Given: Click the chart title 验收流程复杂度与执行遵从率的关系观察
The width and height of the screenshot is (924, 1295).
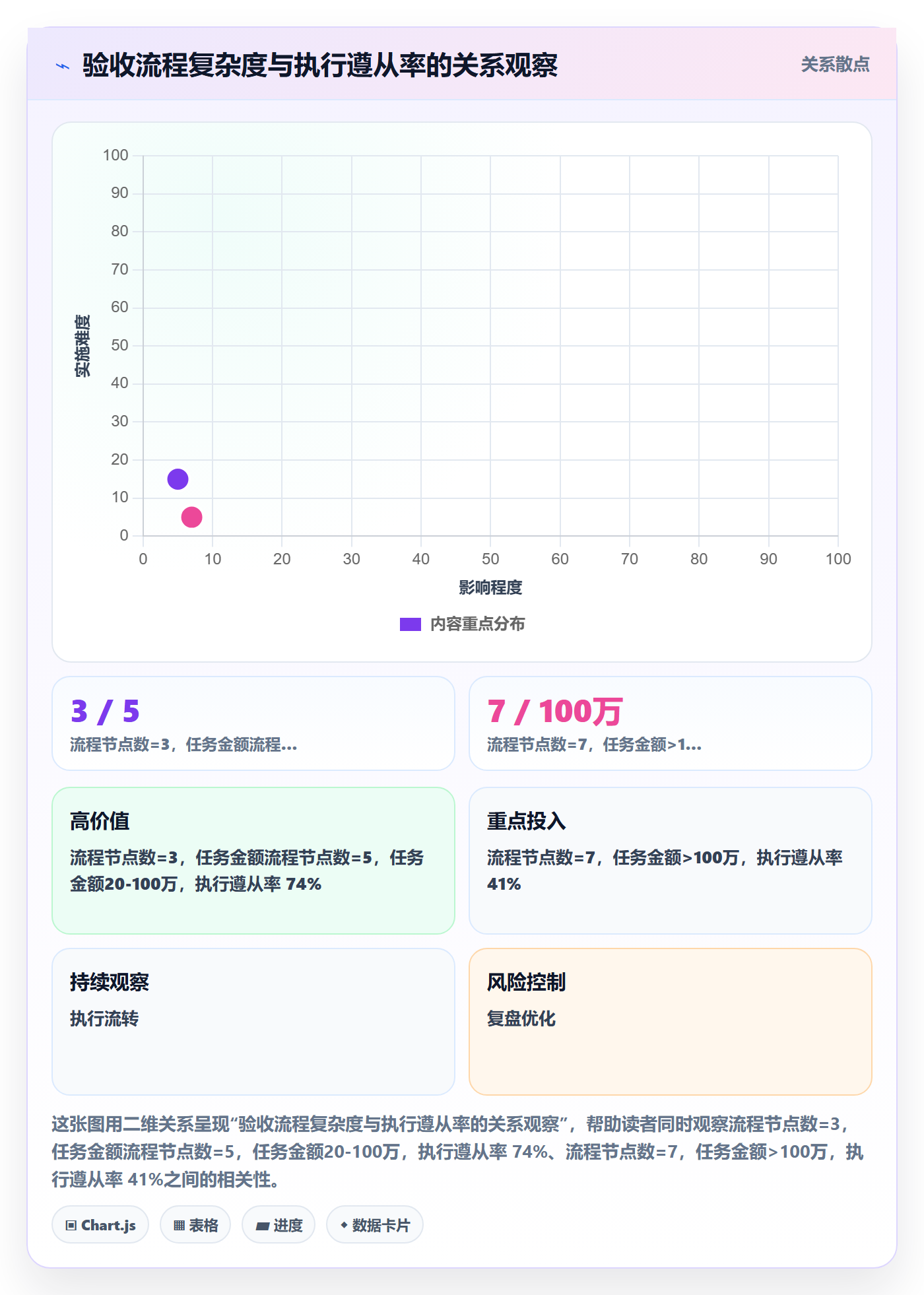Looking at the screenshot, I should point(320,65).
